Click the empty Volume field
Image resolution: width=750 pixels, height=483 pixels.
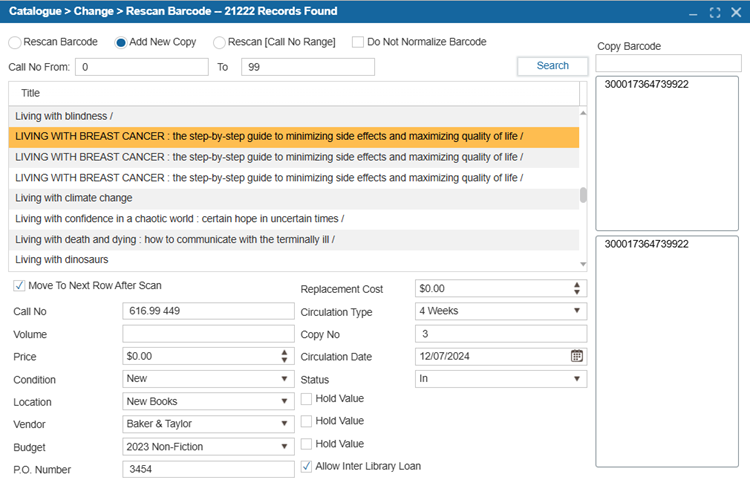(x=208, y=334)
